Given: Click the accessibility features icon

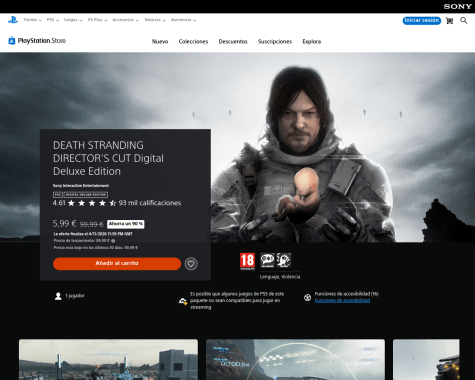Looking at the screenshot, I should [307, 297].
